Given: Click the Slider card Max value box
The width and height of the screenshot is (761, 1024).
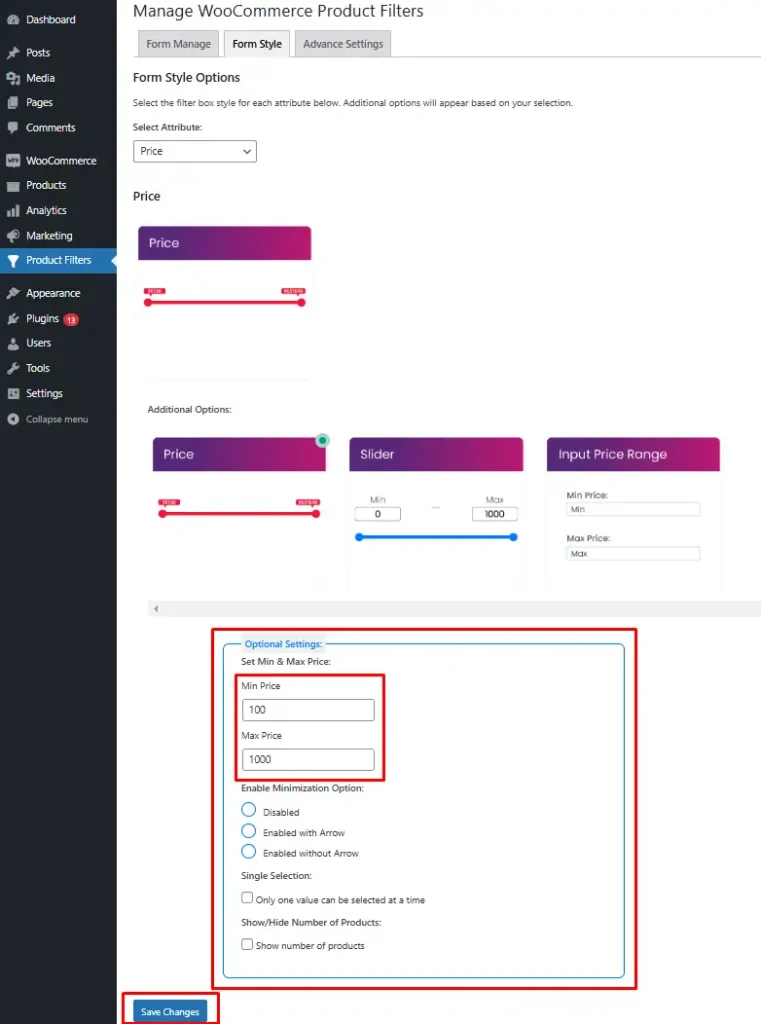Looking at the screenshot, I should click(x=494, y=514).
